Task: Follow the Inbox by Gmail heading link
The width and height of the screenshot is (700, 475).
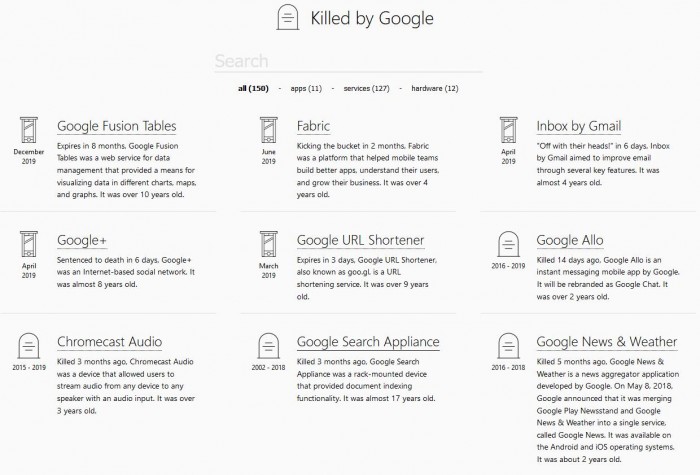Action: coord(578,126)
